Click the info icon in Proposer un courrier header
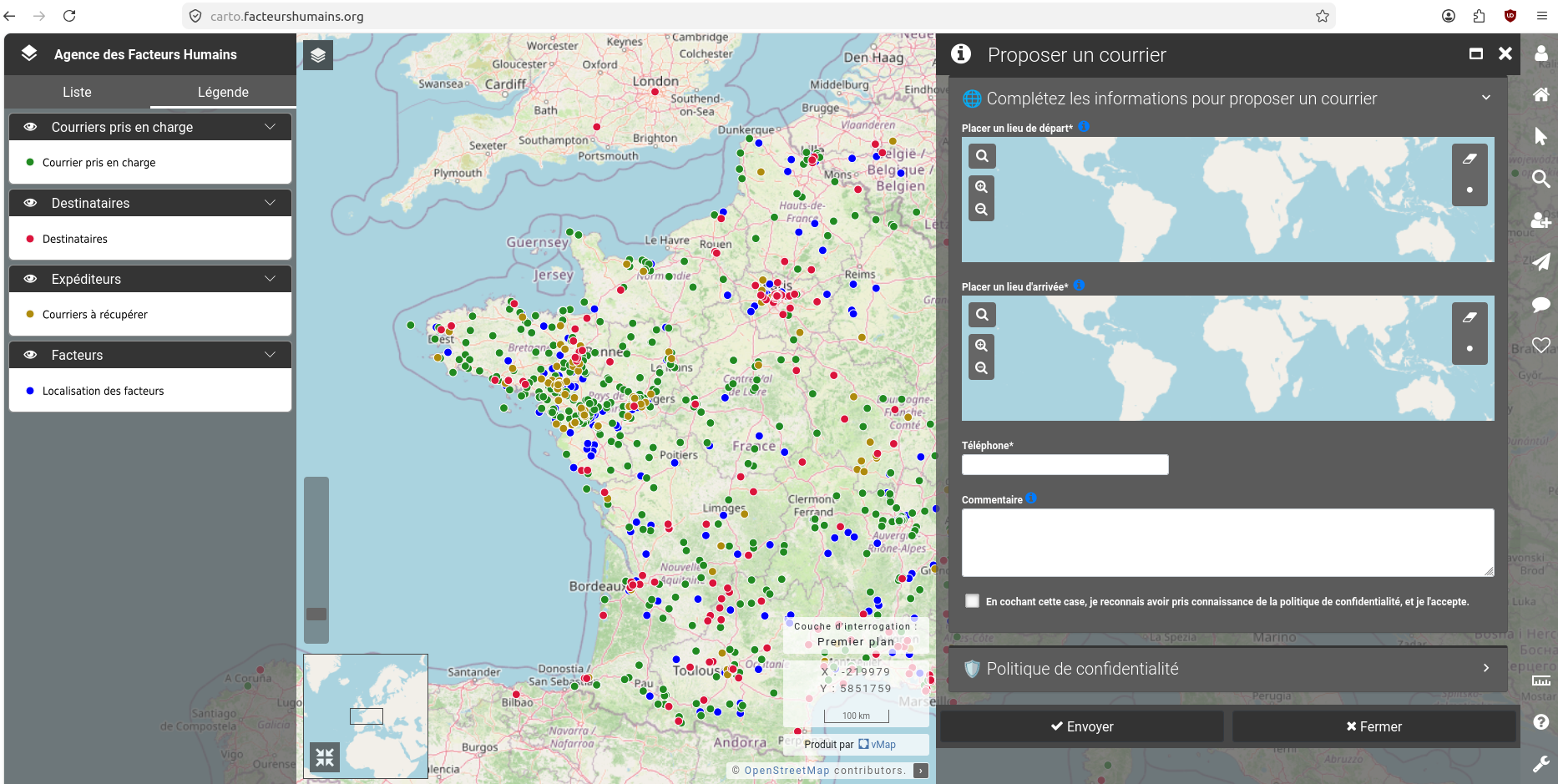 961,54
